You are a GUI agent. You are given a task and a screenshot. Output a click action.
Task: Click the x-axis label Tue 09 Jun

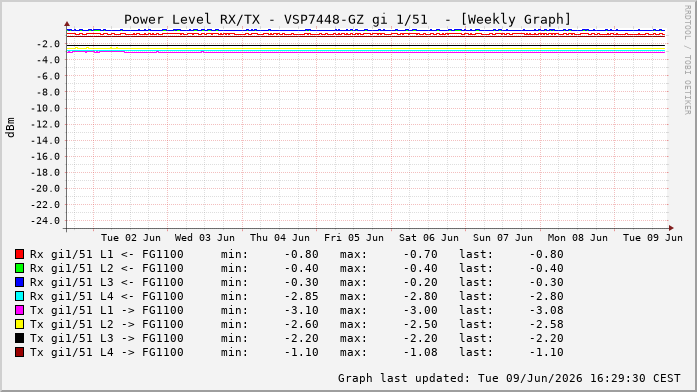(653, 238)
